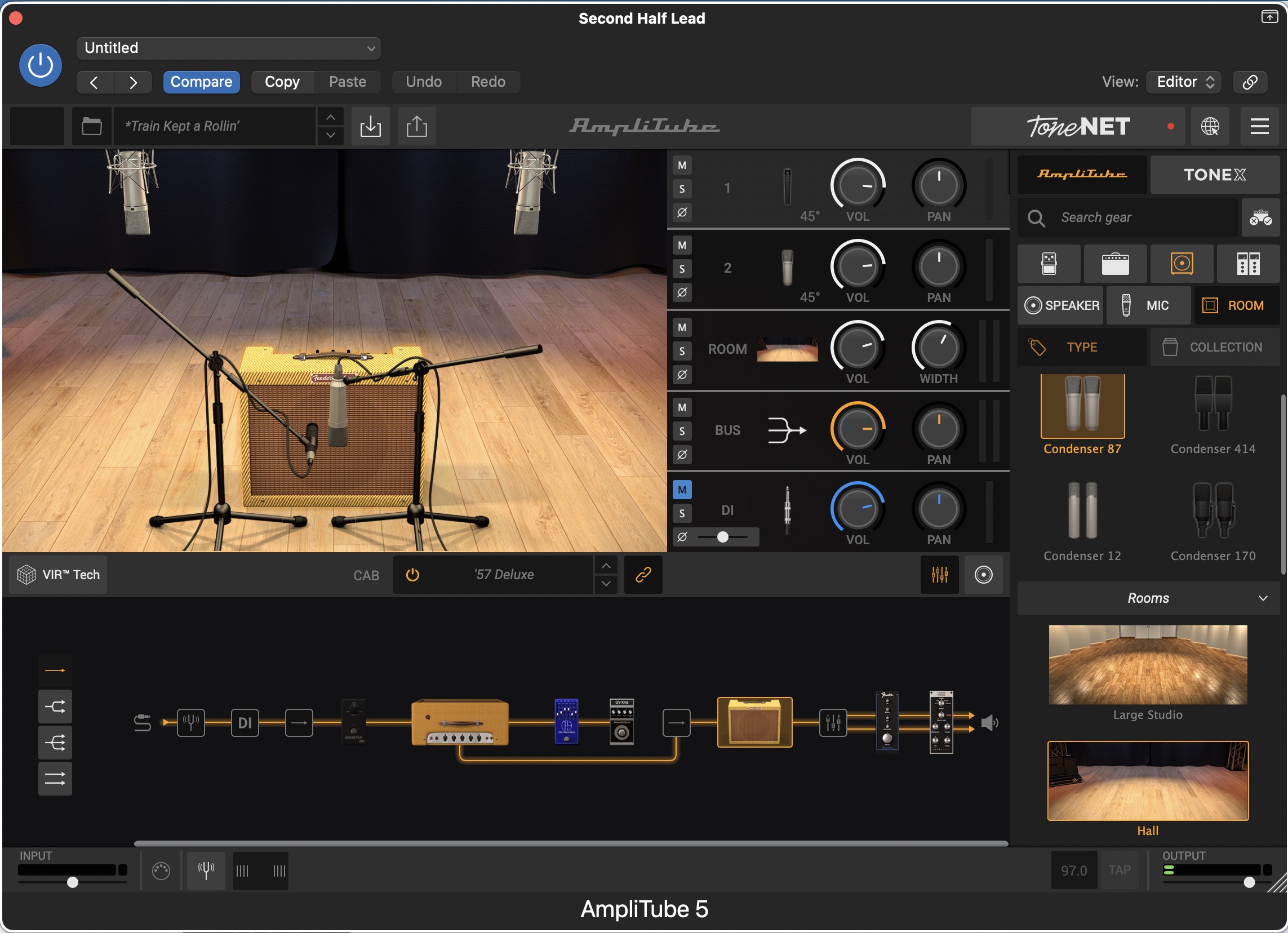1288x933 pixels.
Task: Toggle the '57 Deluxe cab power button
Action: tap(412, 574)
